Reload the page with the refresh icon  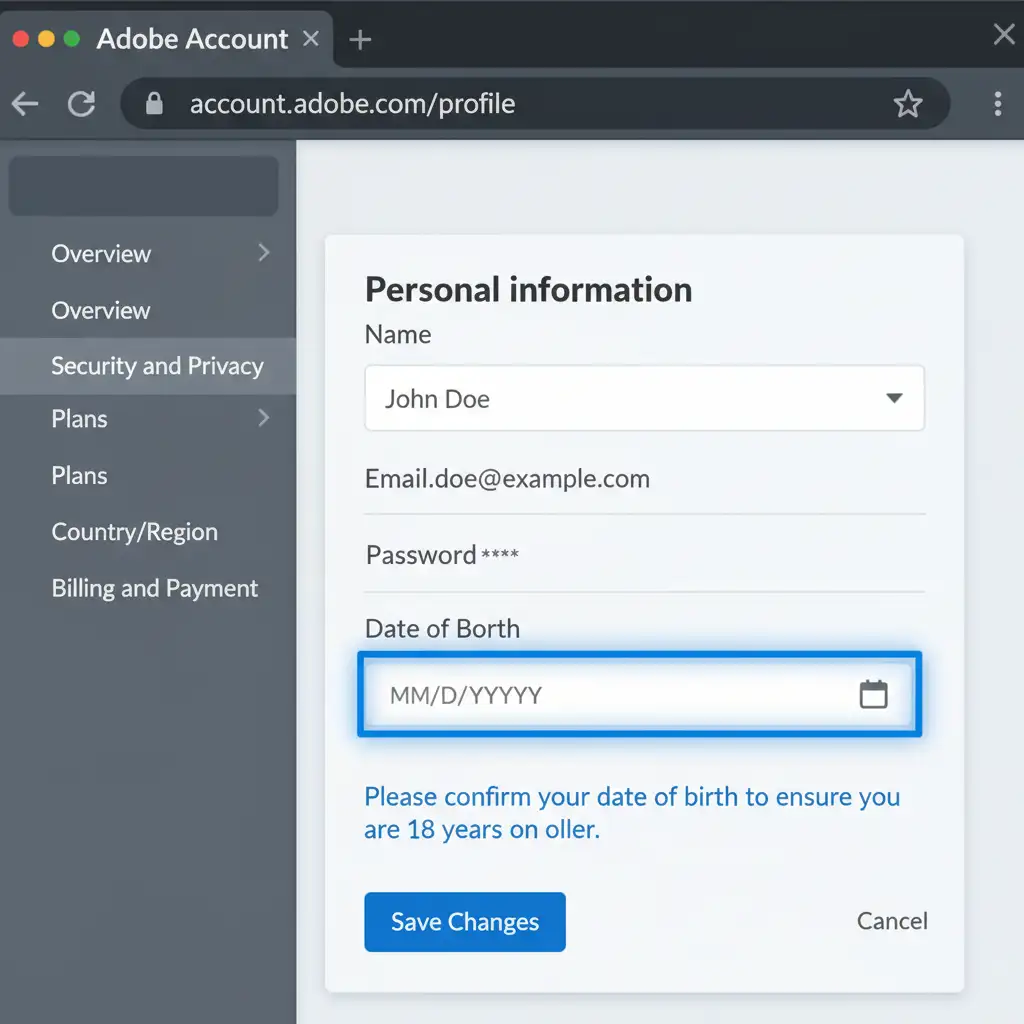[x=81, y=103]
